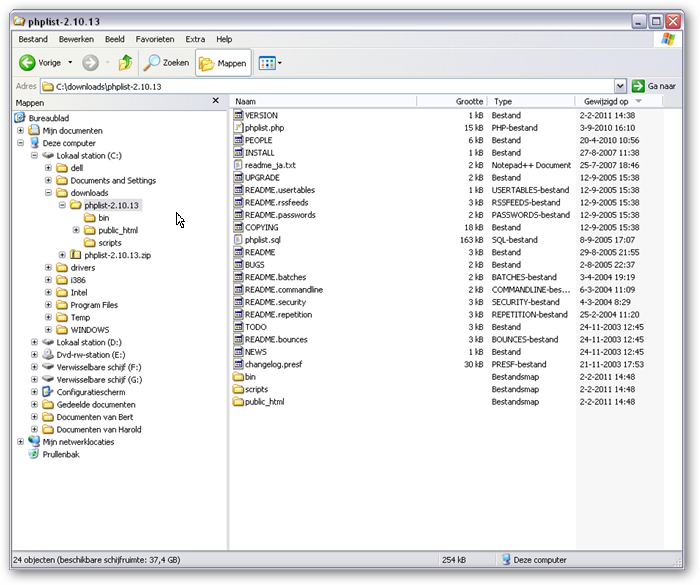Open the Vorige history dropdown arrow

coord(70,63)
